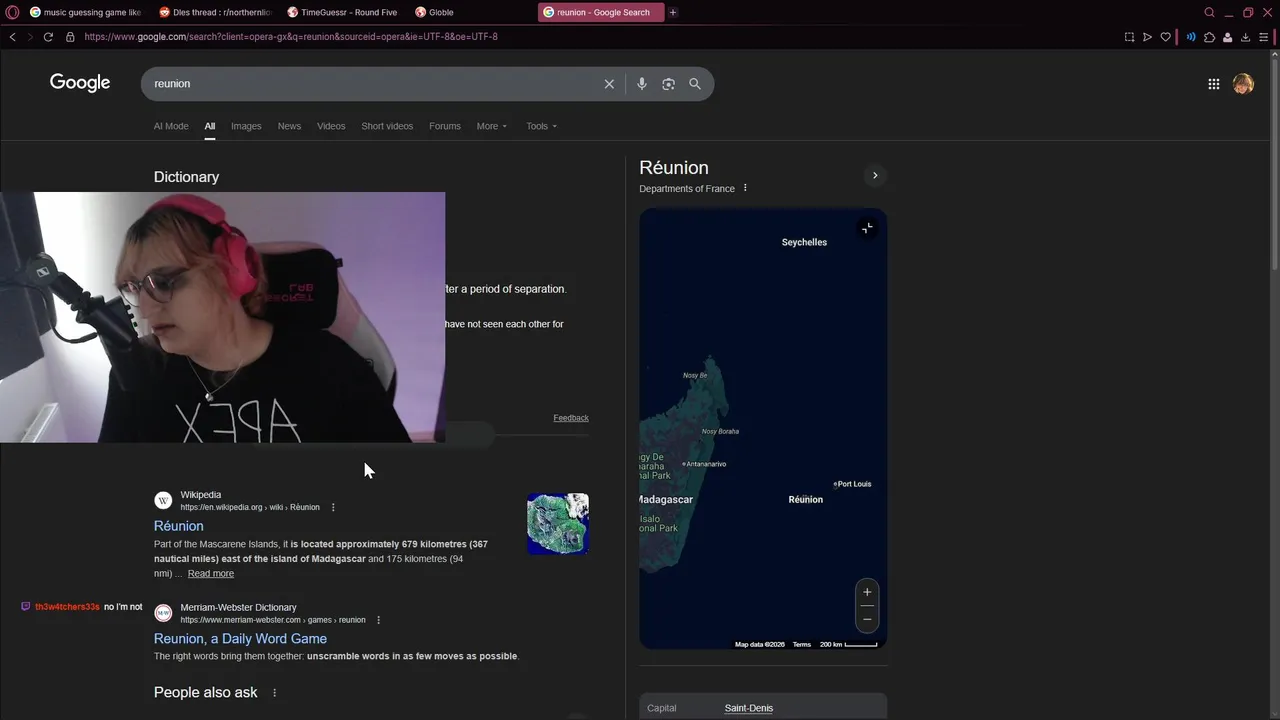Viewport: 1280px width, 720px height.
Task: Bookmark page with the heart icon
Action: 1165,37
